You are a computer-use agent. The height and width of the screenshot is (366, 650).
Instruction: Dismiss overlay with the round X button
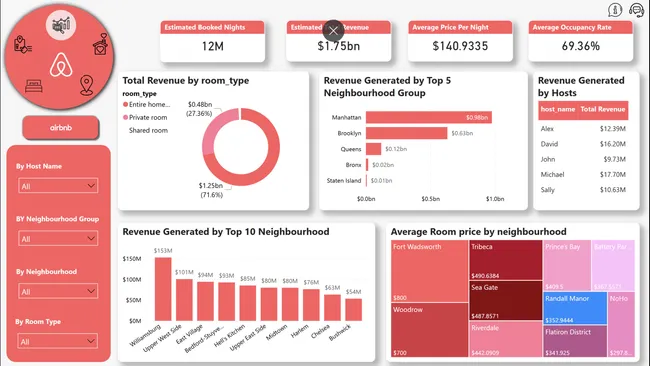[333, 30]
